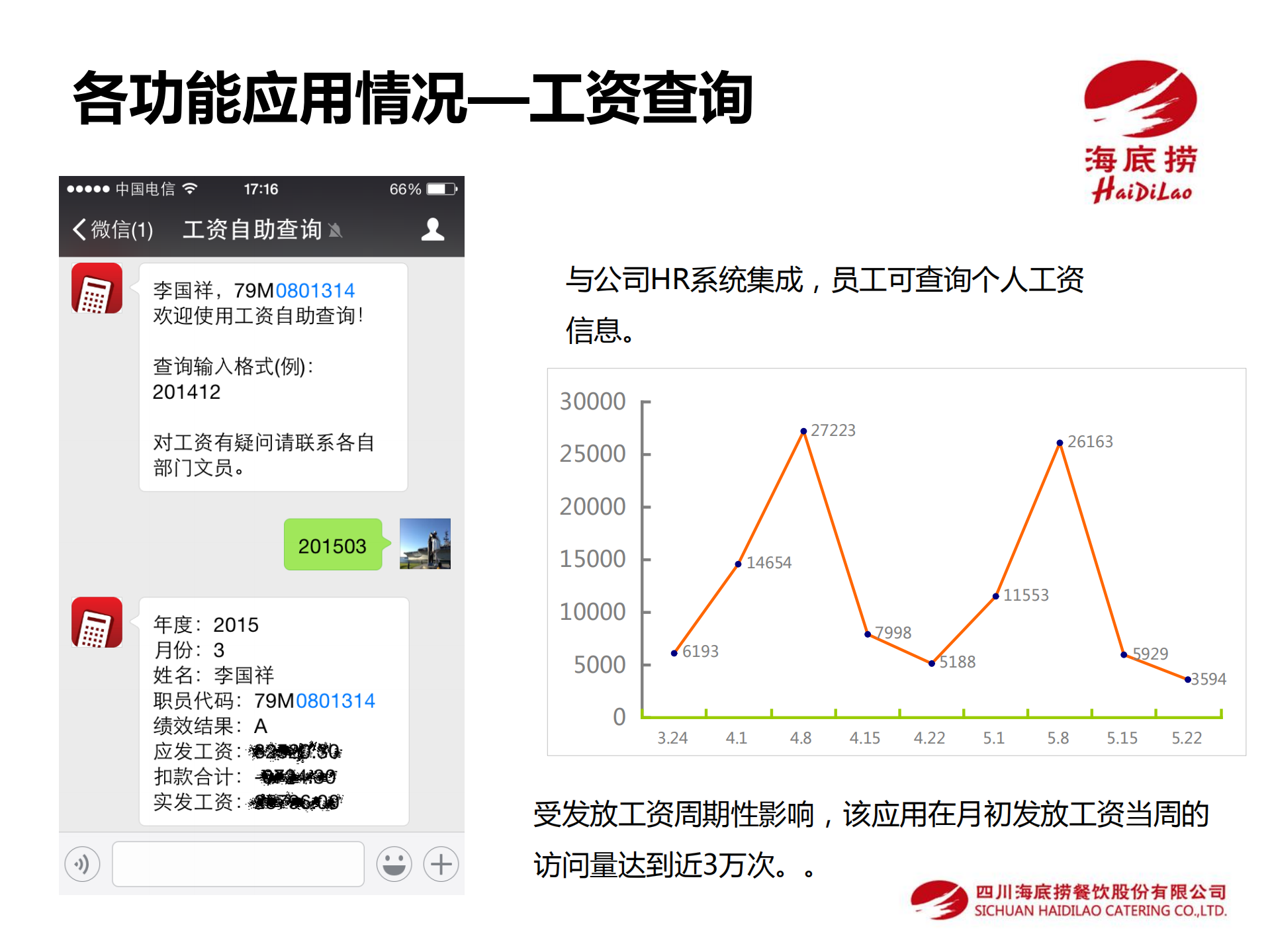
Task: Toggle the cellular signal dots indicator
Action: (89, 188)
